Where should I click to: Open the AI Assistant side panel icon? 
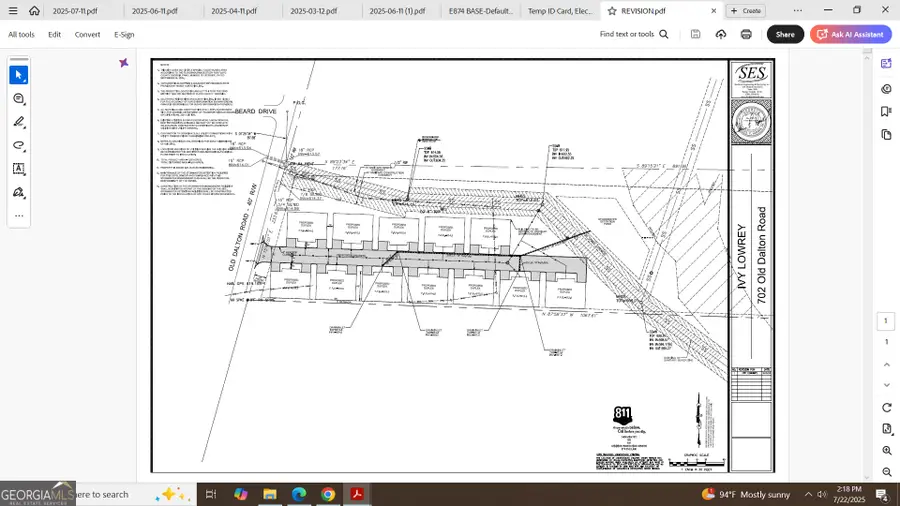tap(886, 64)
